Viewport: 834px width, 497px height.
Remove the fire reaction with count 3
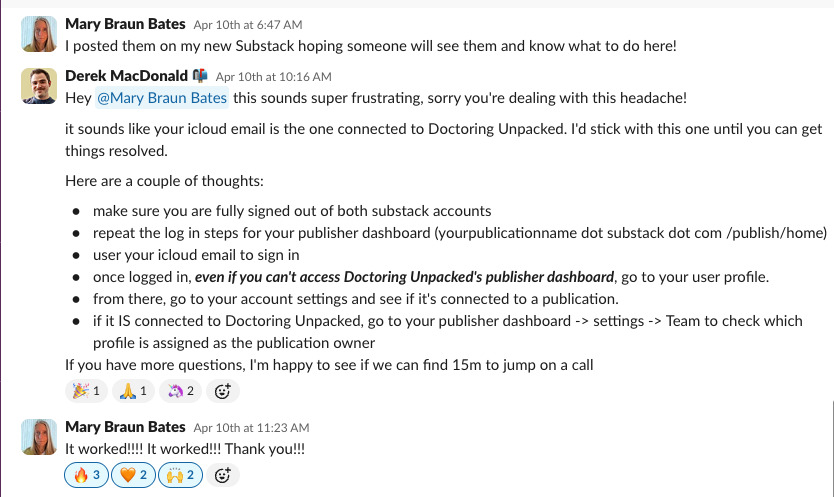click(x=86, y=475)
